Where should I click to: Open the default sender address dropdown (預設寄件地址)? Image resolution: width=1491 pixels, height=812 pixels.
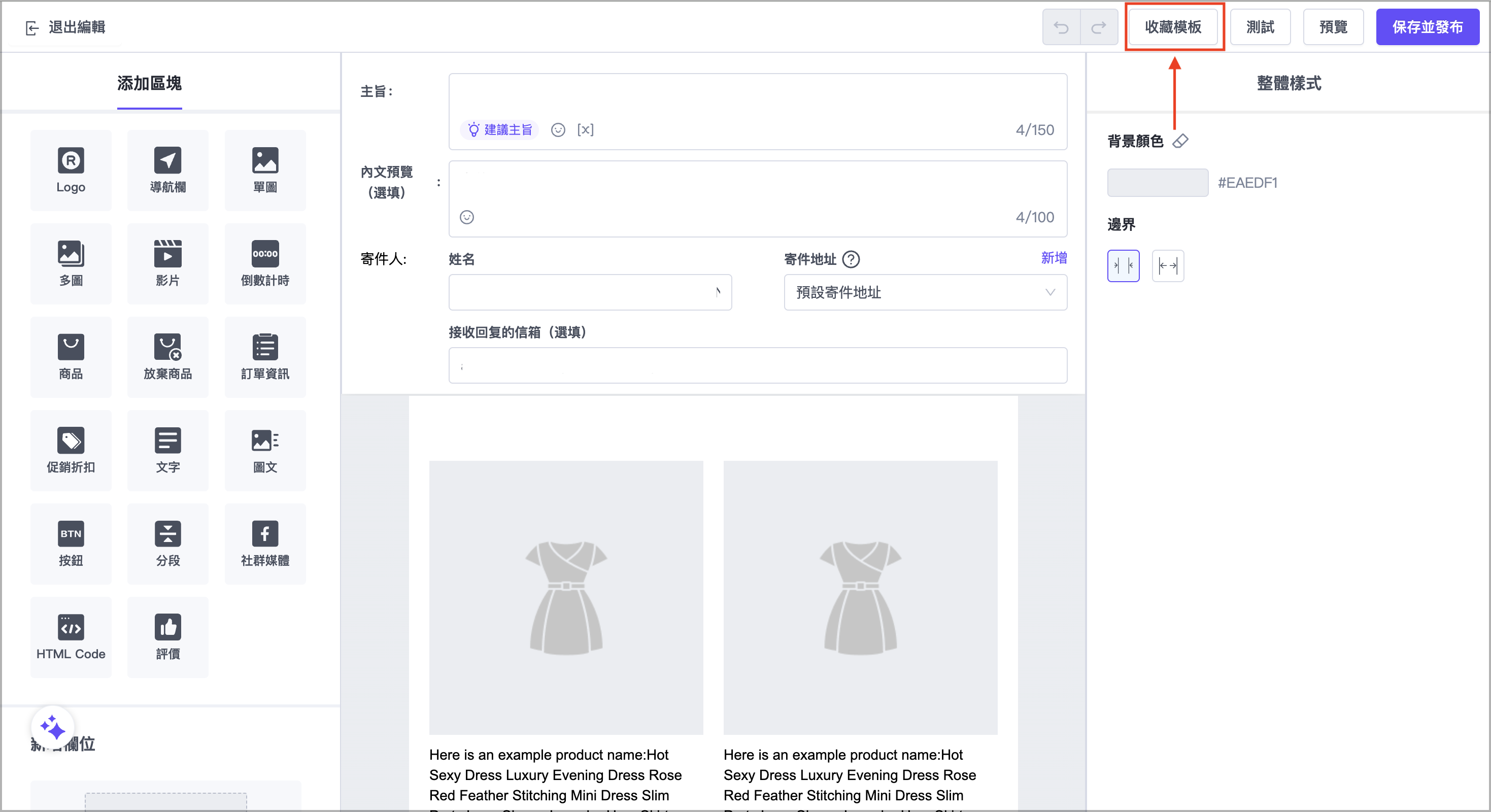tap(925, 292)
